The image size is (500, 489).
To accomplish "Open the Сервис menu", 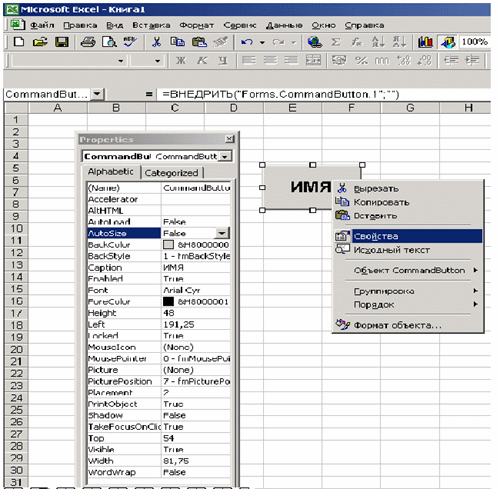I will [x=240, y=25].
